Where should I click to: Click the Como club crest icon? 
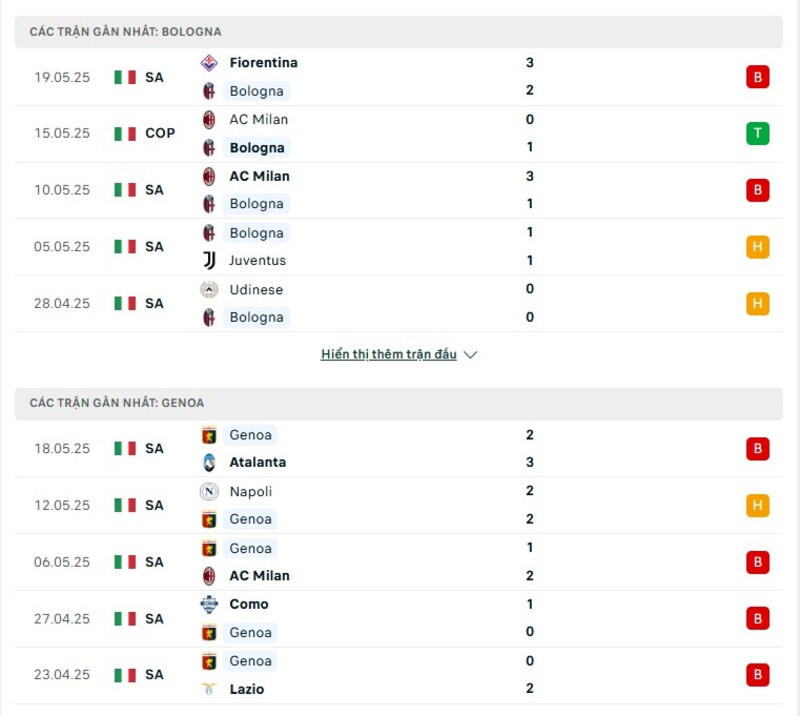pos(209,604)
